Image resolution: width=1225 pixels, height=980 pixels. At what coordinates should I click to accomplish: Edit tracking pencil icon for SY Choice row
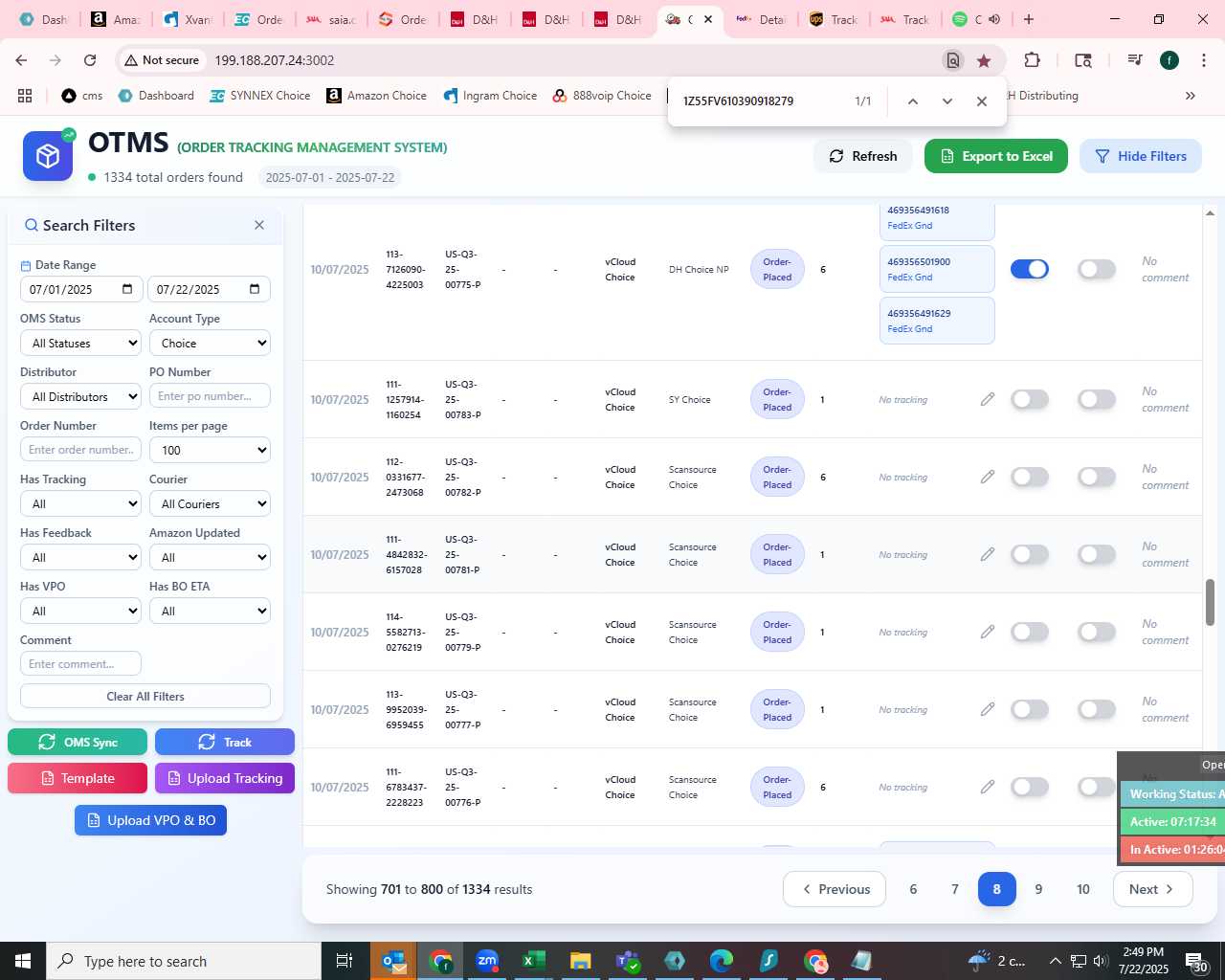[x=988, y=399]
